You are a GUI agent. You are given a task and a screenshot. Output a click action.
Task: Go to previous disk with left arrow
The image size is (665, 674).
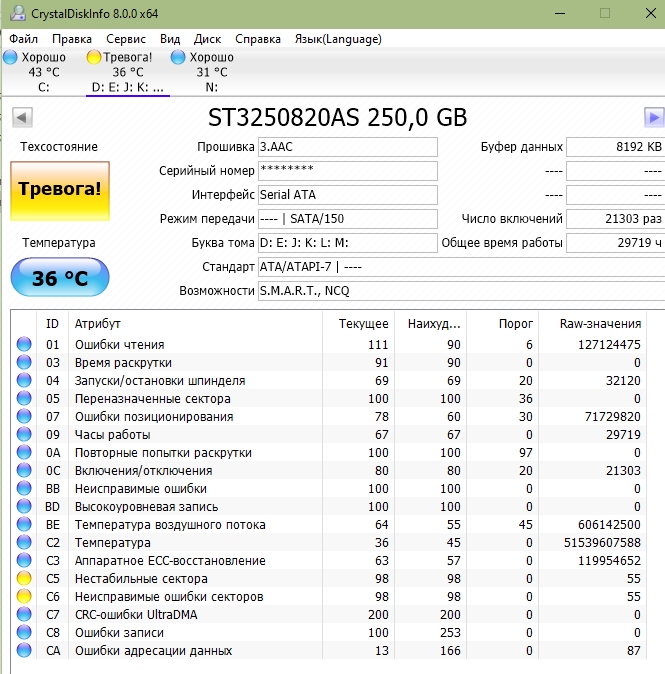point(21,118)
